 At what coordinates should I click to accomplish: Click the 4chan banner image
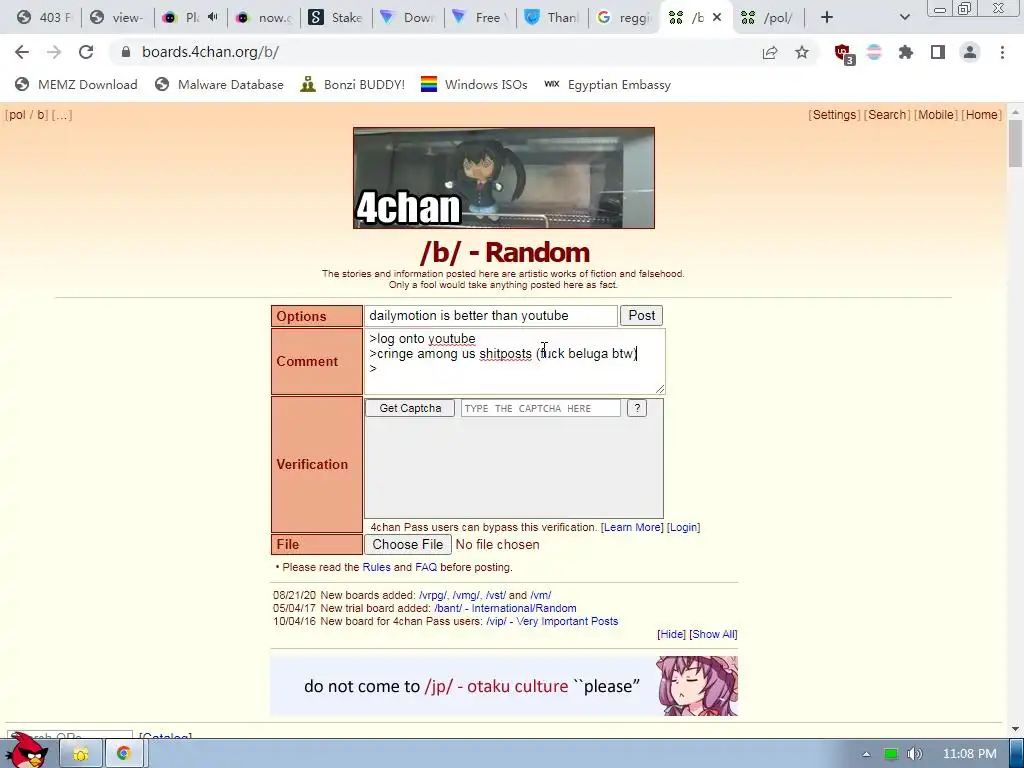click(x=504, y=178)
